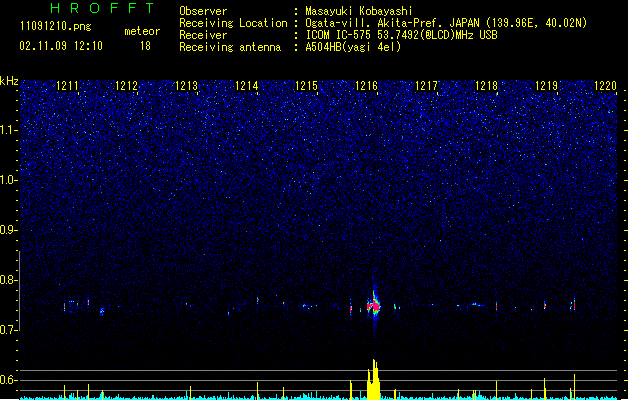629x400 pixels.
Task: Click the 1217 time marker
Action: click(426, 86)
